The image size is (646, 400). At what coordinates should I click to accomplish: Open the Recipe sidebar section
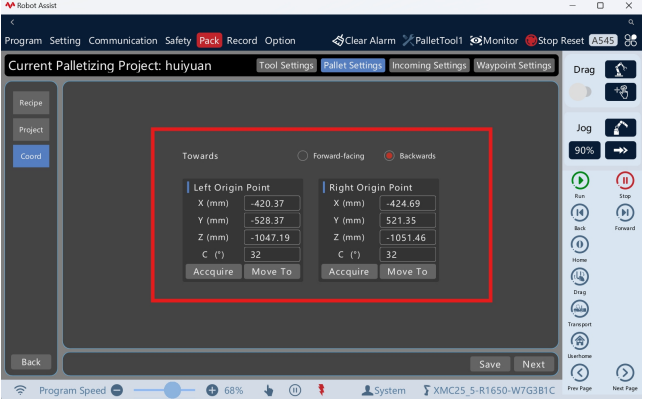(x=31, y=103)
